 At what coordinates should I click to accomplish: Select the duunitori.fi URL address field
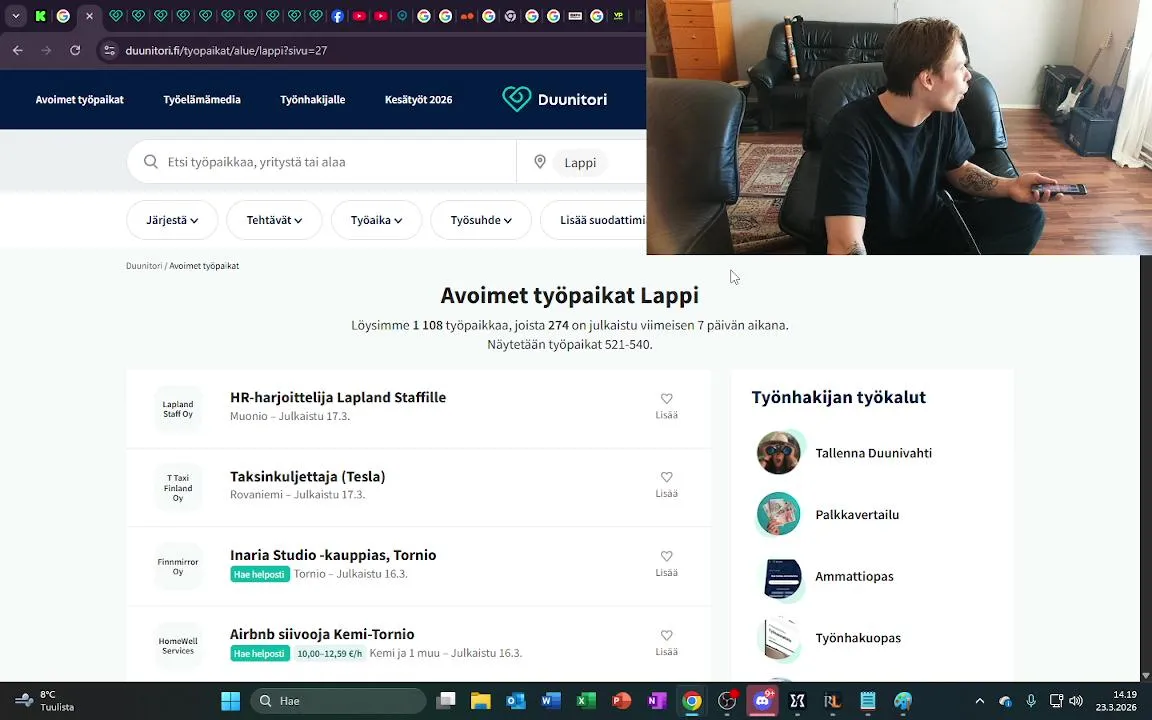(226, 50)
